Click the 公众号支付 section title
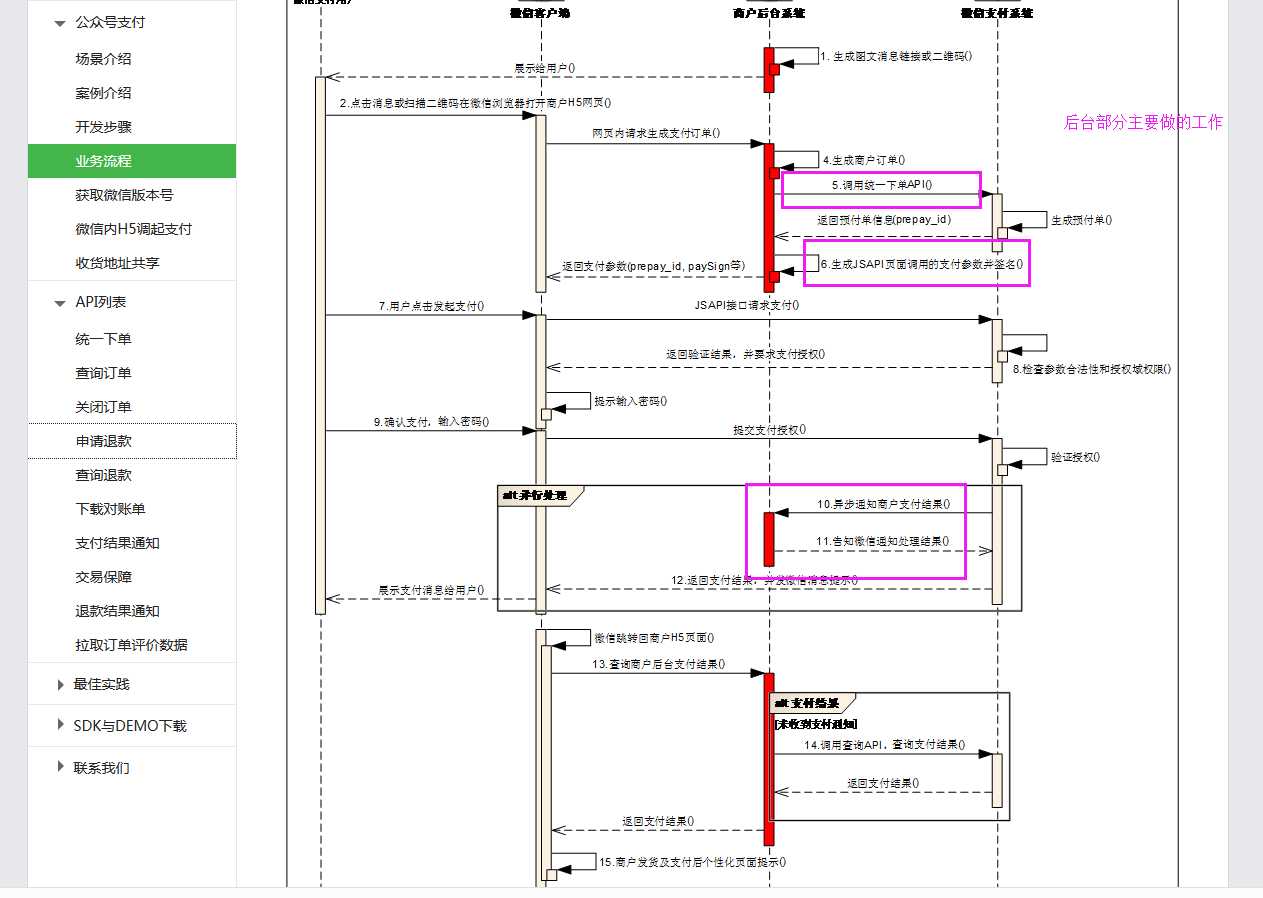Screen dimensions: 1263x898 click(x=110, y=22)
